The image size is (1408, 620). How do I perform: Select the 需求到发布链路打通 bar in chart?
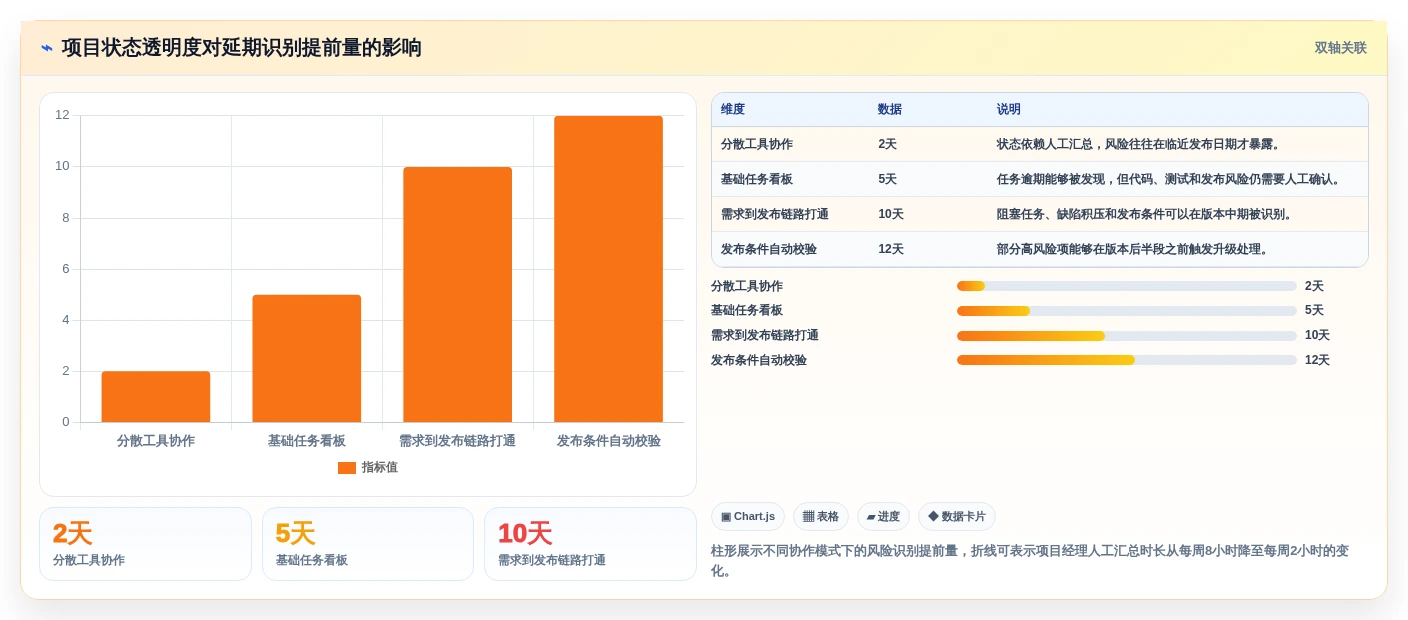pos(458,294)
